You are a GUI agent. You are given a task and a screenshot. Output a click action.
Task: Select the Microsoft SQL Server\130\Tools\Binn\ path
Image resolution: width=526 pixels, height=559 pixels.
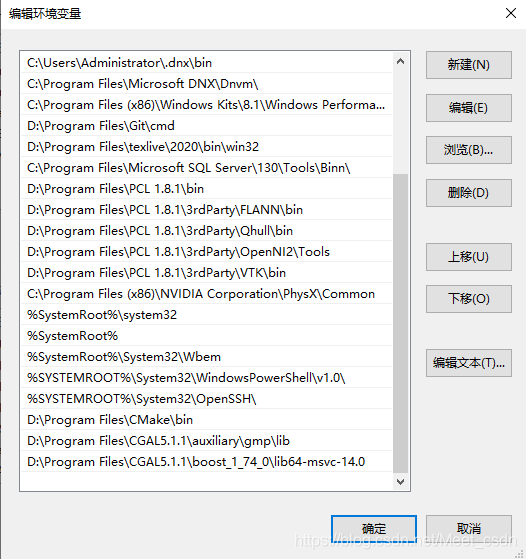tap(206, 168)
